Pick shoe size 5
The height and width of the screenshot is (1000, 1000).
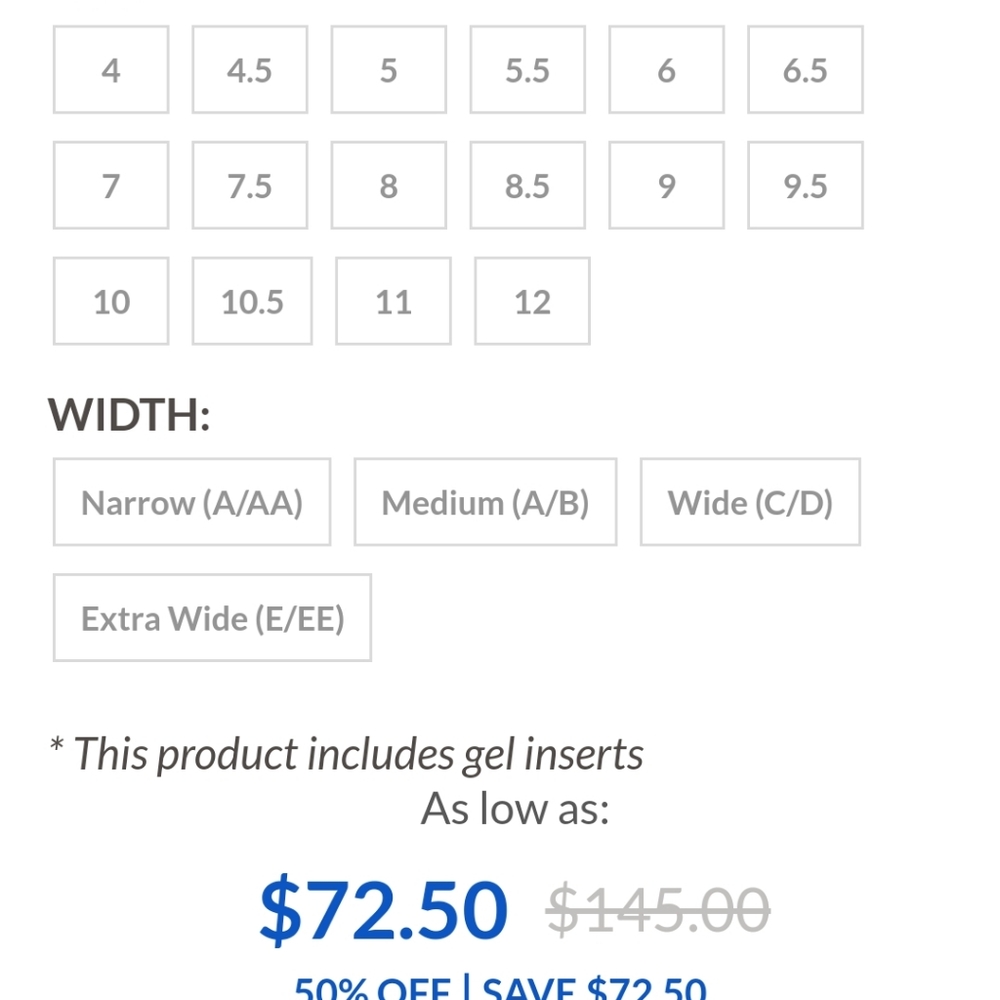tap(389, 70)
